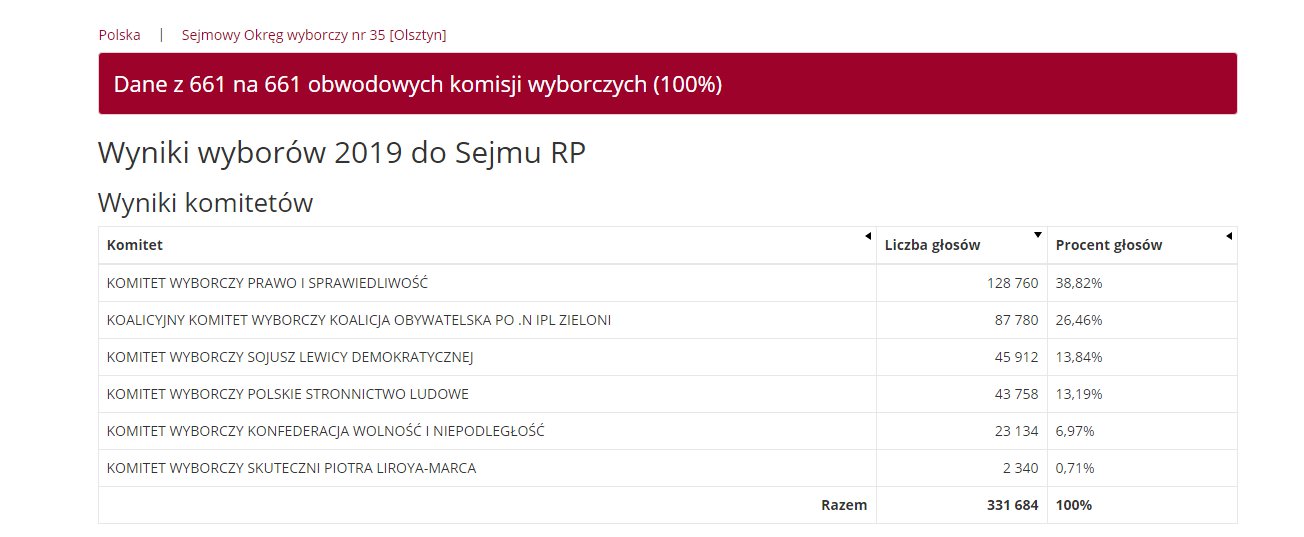Select Konfederacja Wolność i Niepodległość row
This screenshot has width=1304, height=537.
click(x=667, y=431)
